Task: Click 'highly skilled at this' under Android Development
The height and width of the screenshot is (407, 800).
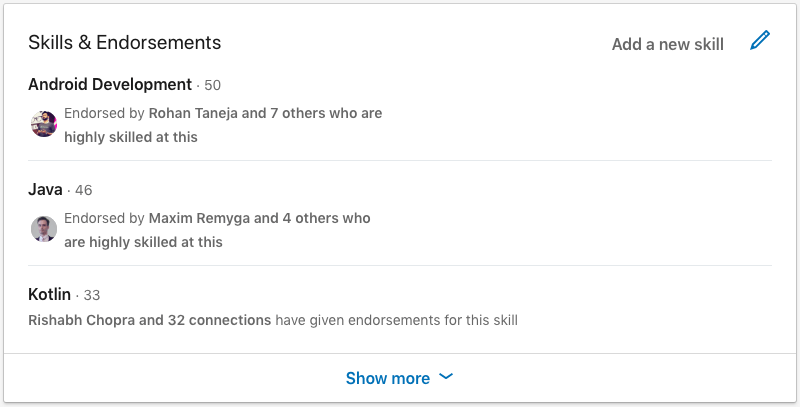Action: [131, 137]
